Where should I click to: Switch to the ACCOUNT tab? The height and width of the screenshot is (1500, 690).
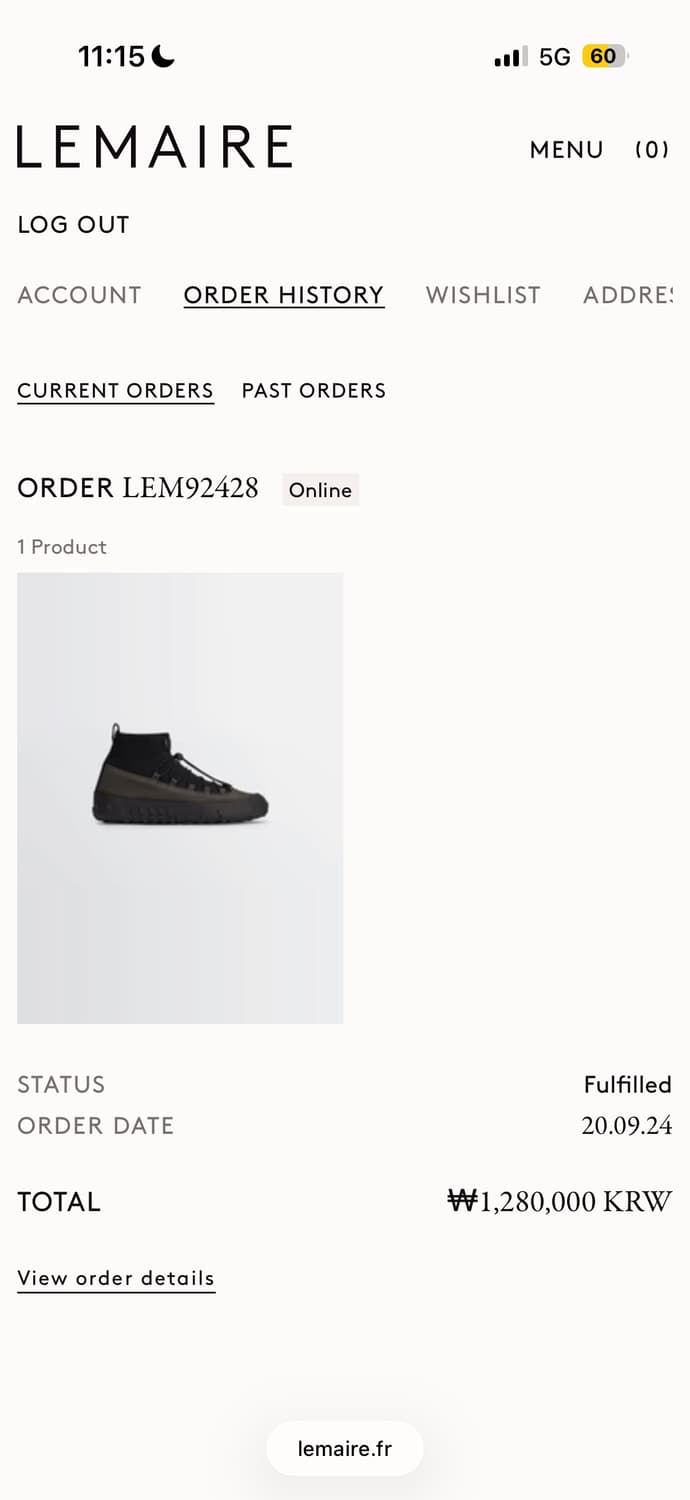point(80,295)
